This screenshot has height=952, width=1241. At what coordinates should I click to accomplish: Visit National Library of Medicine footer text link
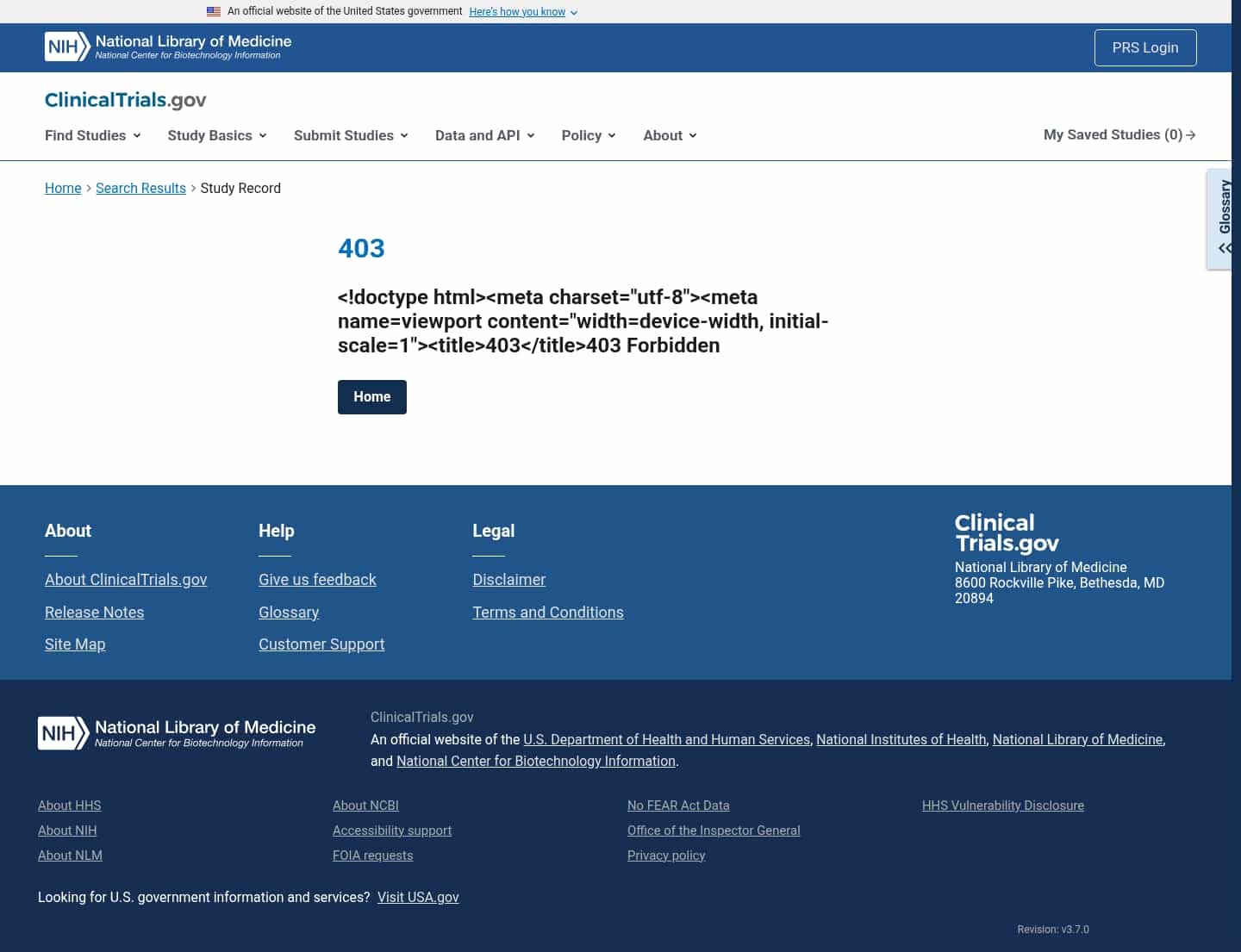coord(1078,739)
